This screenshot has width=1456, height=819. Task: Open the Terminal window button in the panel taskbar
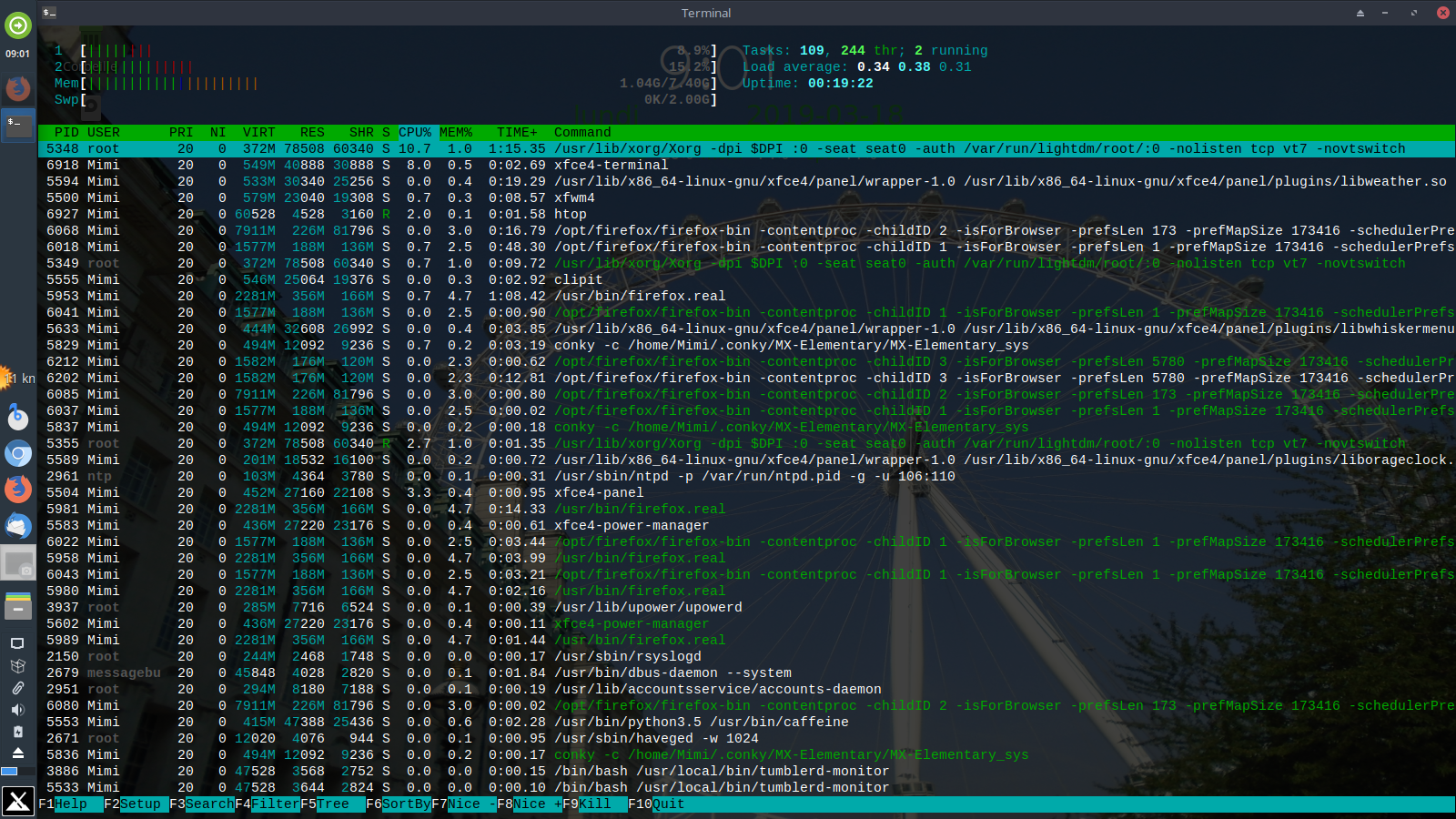click(18, 125)
